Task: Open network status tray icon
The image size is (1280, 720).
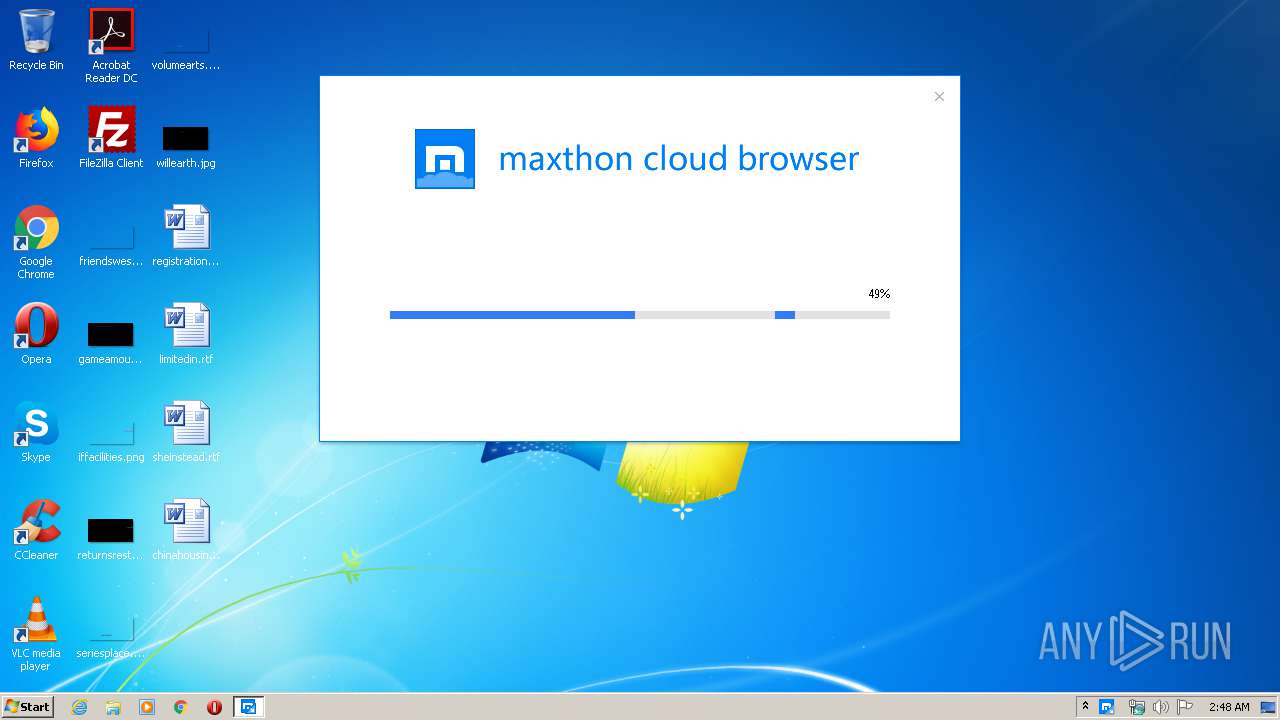Action: tap(1136, 707)
